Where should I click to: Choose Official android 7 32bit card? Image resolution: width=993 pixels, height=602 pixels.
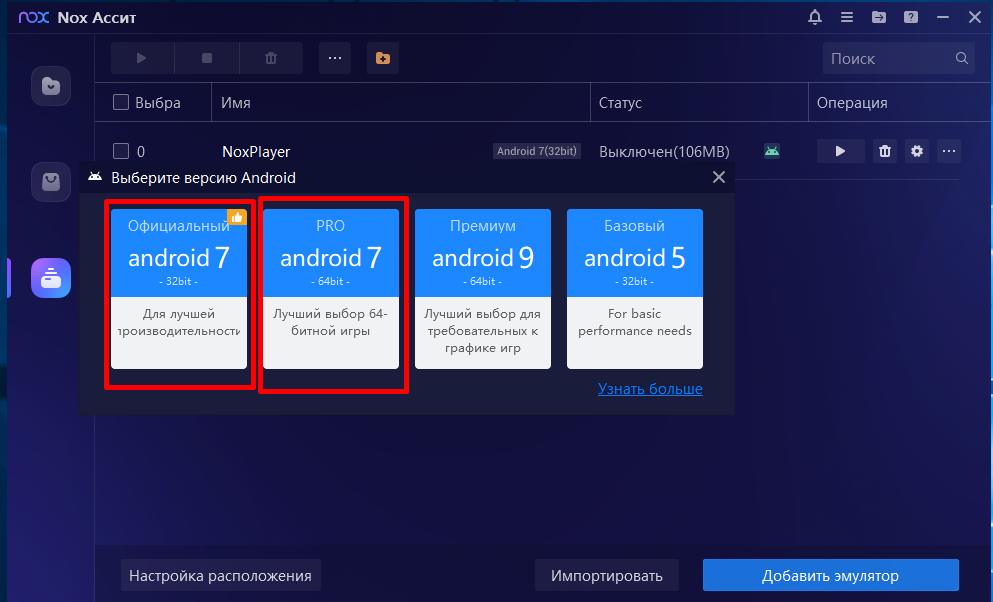[x=179, y=289]
